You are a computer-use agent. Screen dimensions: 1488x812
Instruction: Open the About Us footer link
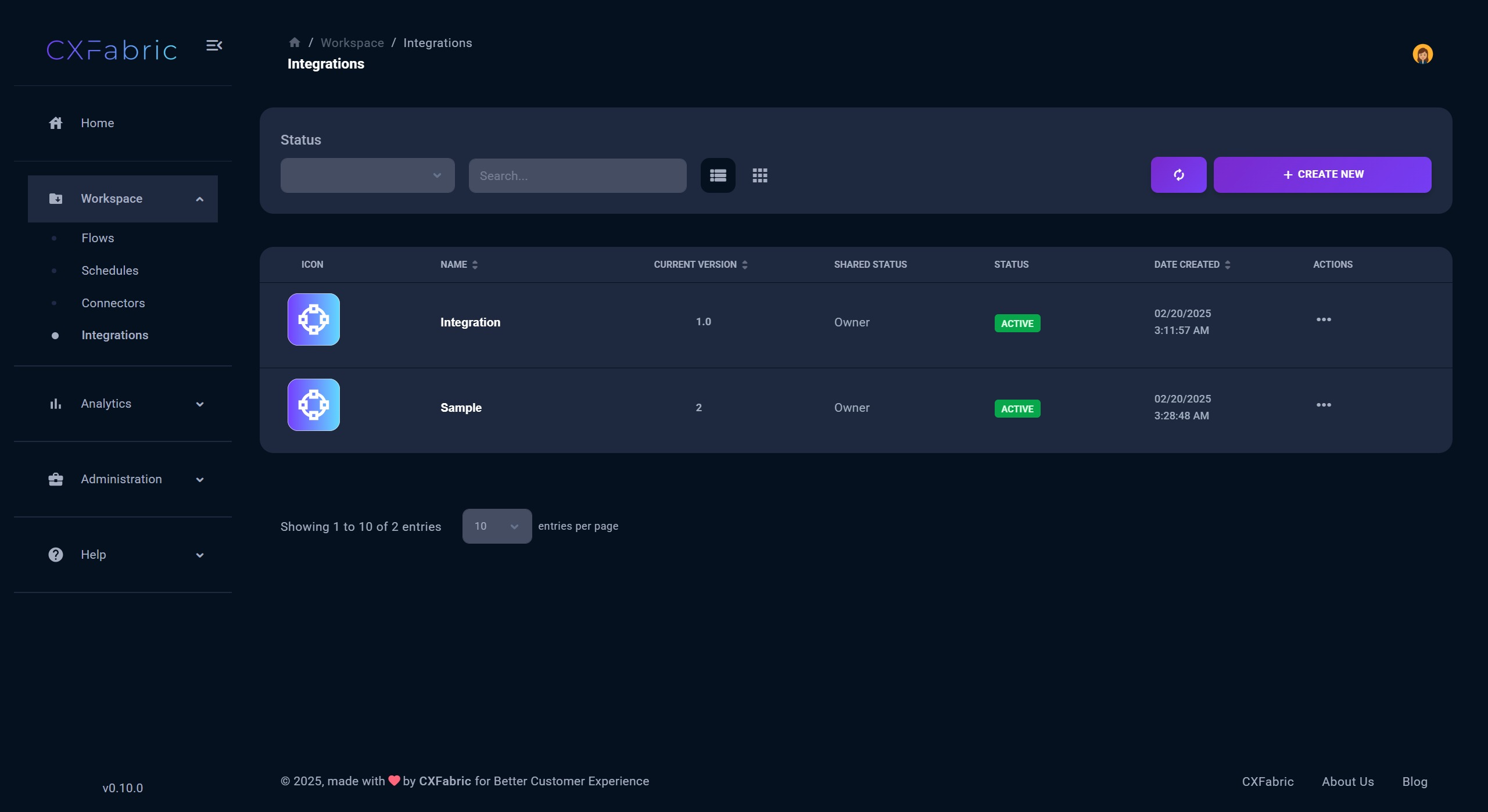1347,782
